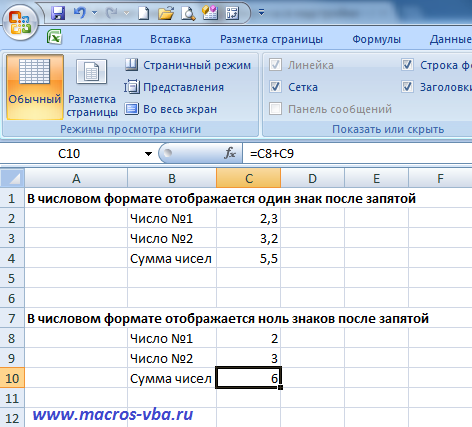Viewport: 472px width, 427px height.
Task: Click cell B2 'Число №1'
Action: click(172, 219)
